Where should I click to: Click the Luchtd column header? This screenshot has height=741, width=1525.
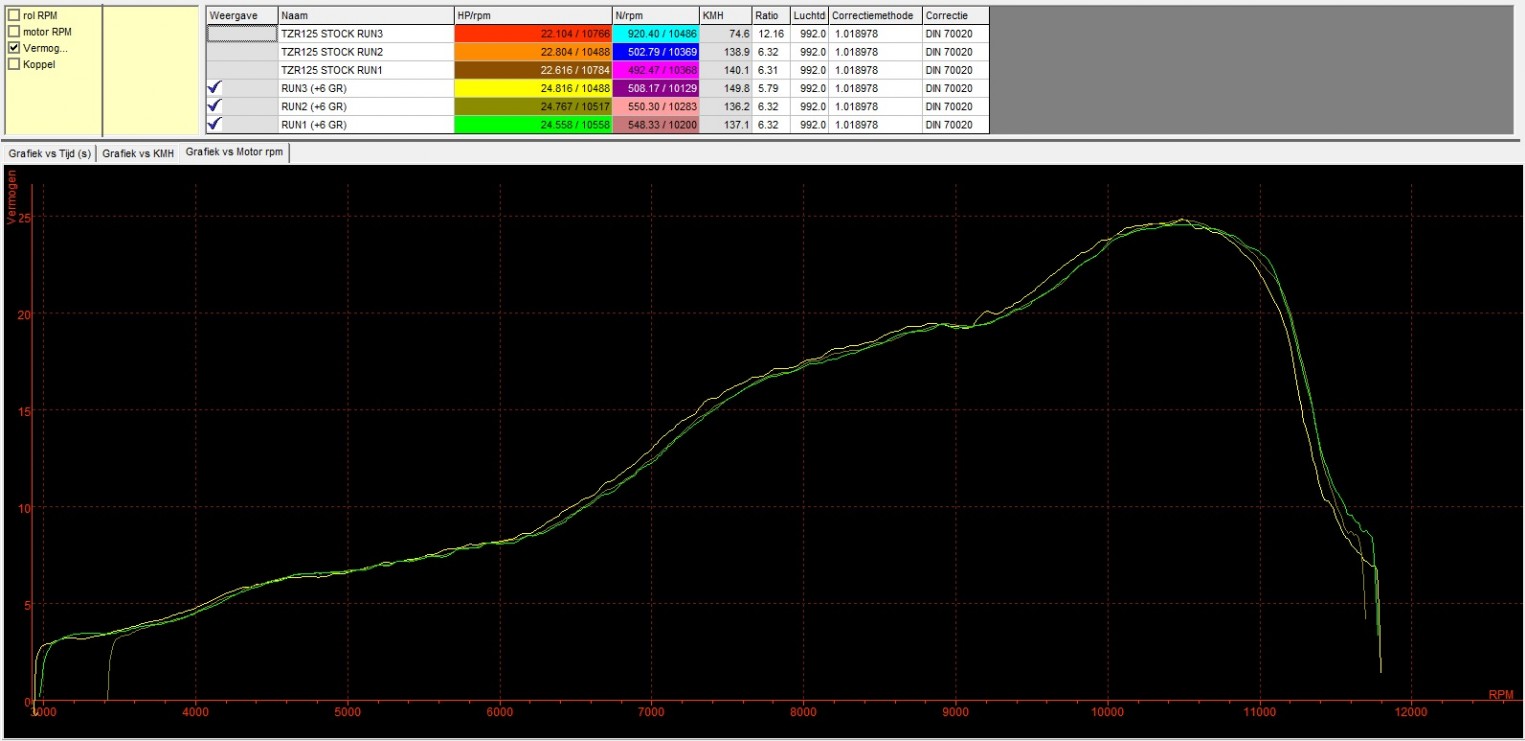pyautogui.click(x=810, y=16)
